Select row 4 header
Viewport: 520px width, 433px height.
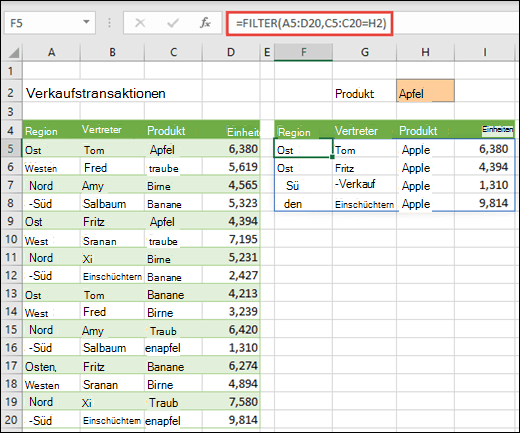tap(11, 130)
